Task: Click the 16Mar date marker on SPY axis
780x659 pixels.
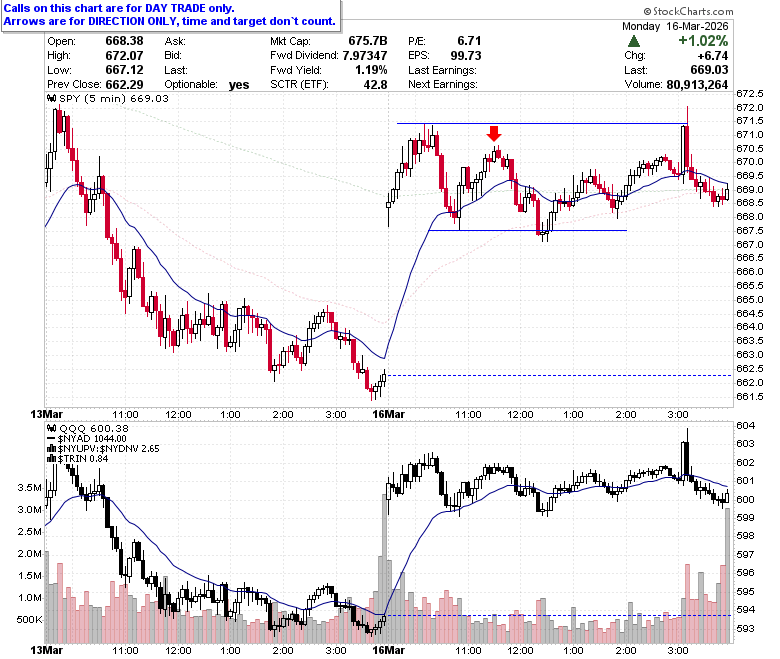Action: tap(389, 414)
